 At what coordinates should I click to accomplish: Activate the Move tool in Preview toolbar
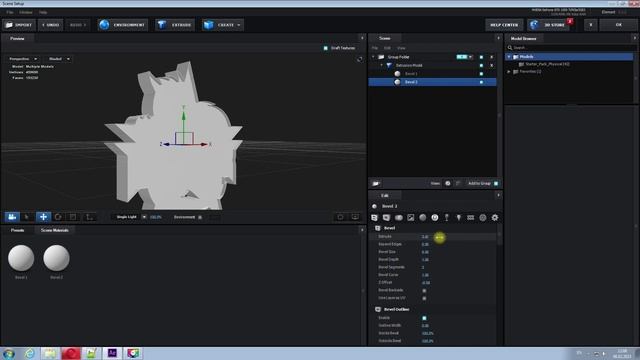[x=43, y=217]
